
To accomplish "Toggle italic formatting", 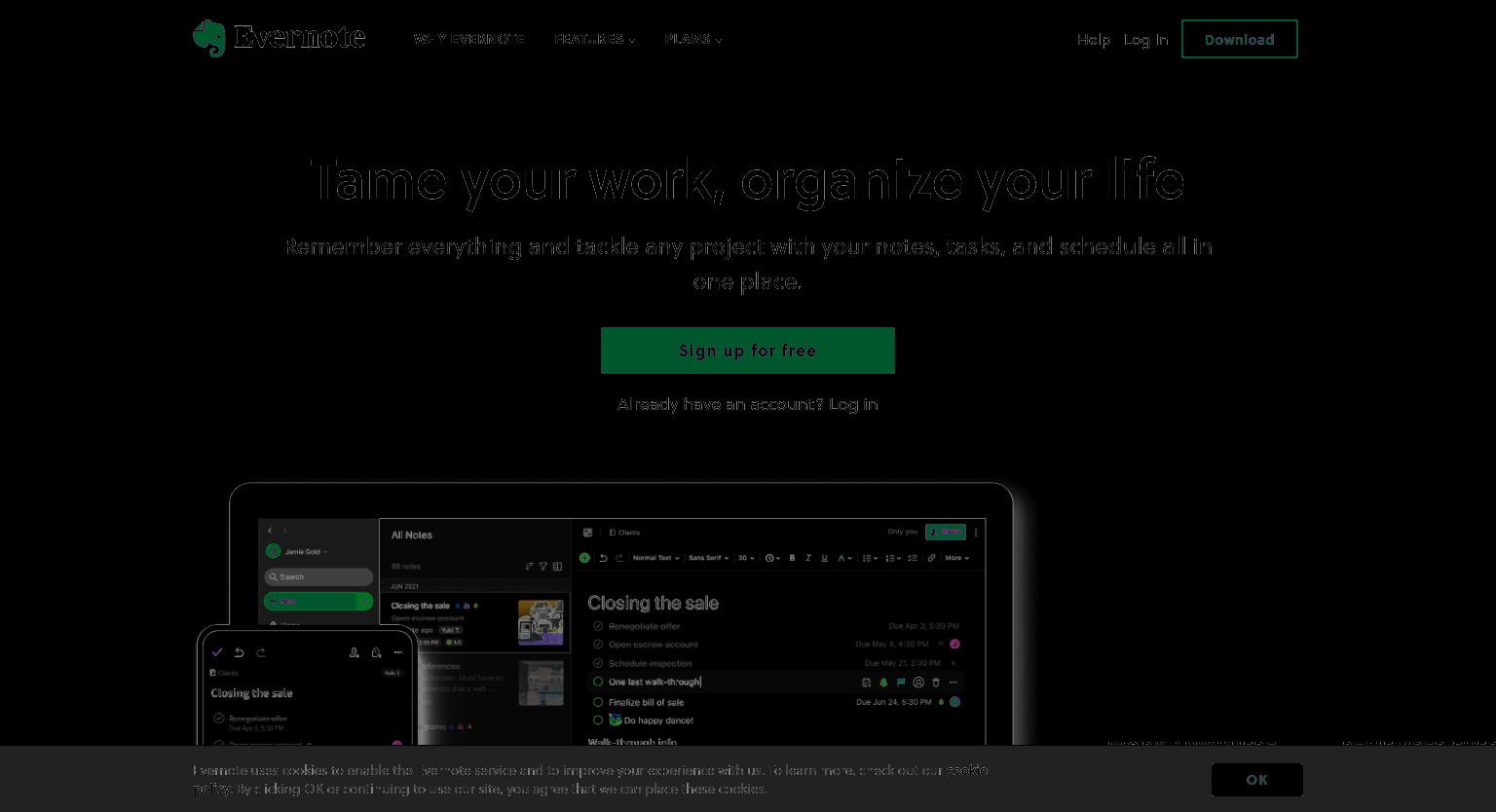I will tap(807, 558).
